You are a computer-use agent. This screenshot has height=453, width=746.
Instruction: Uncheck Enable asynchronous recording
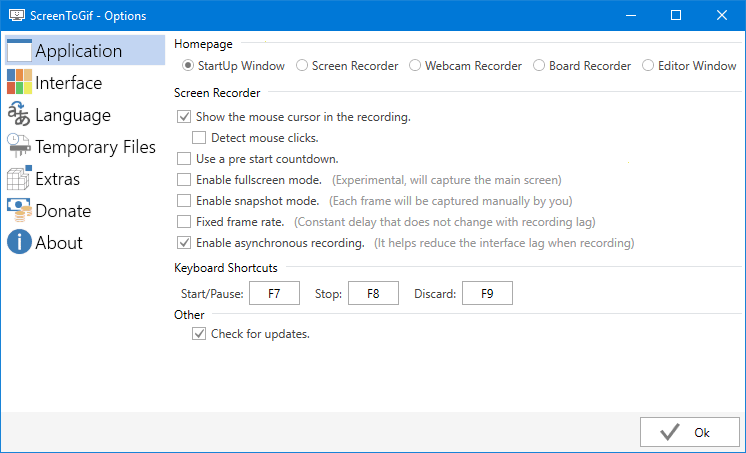[184, 243]
